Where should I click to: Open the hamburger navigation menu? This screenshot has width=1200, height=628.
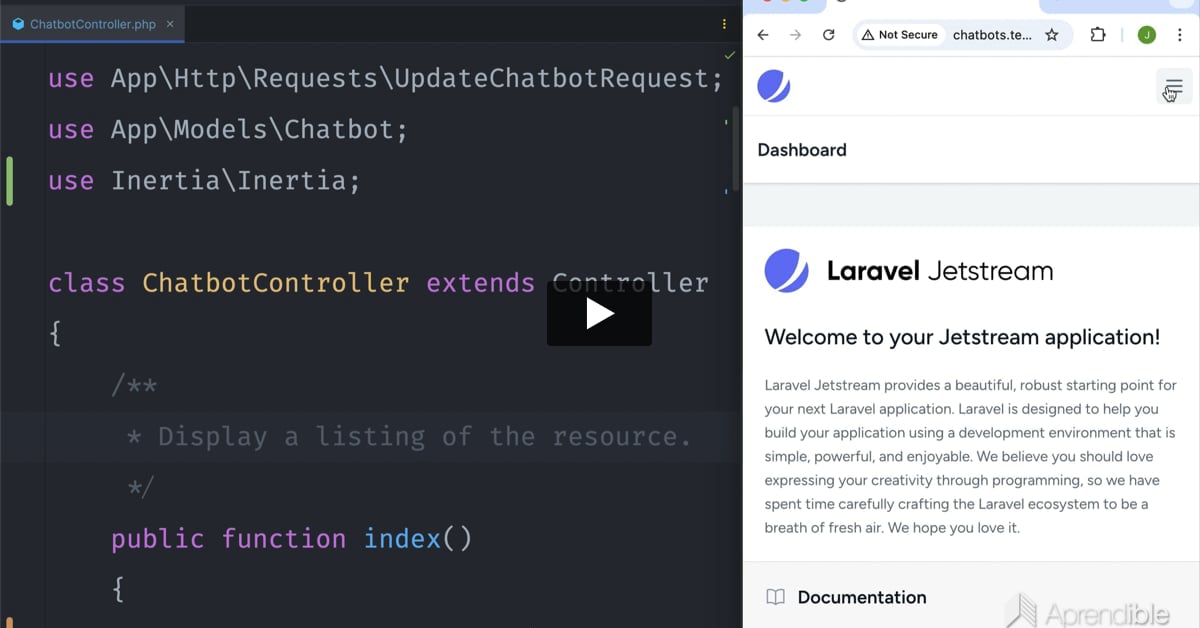[1173, 87]
